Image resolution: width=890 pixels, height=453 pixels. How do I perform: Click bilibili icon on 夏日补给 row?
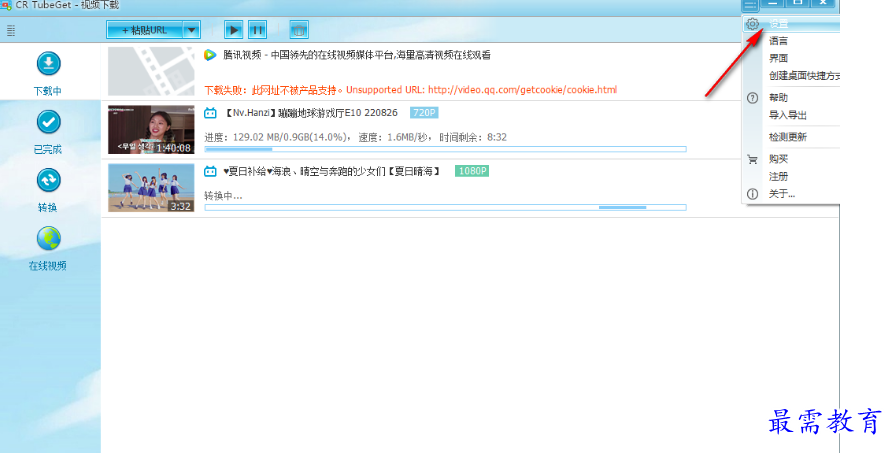point(210,171)
